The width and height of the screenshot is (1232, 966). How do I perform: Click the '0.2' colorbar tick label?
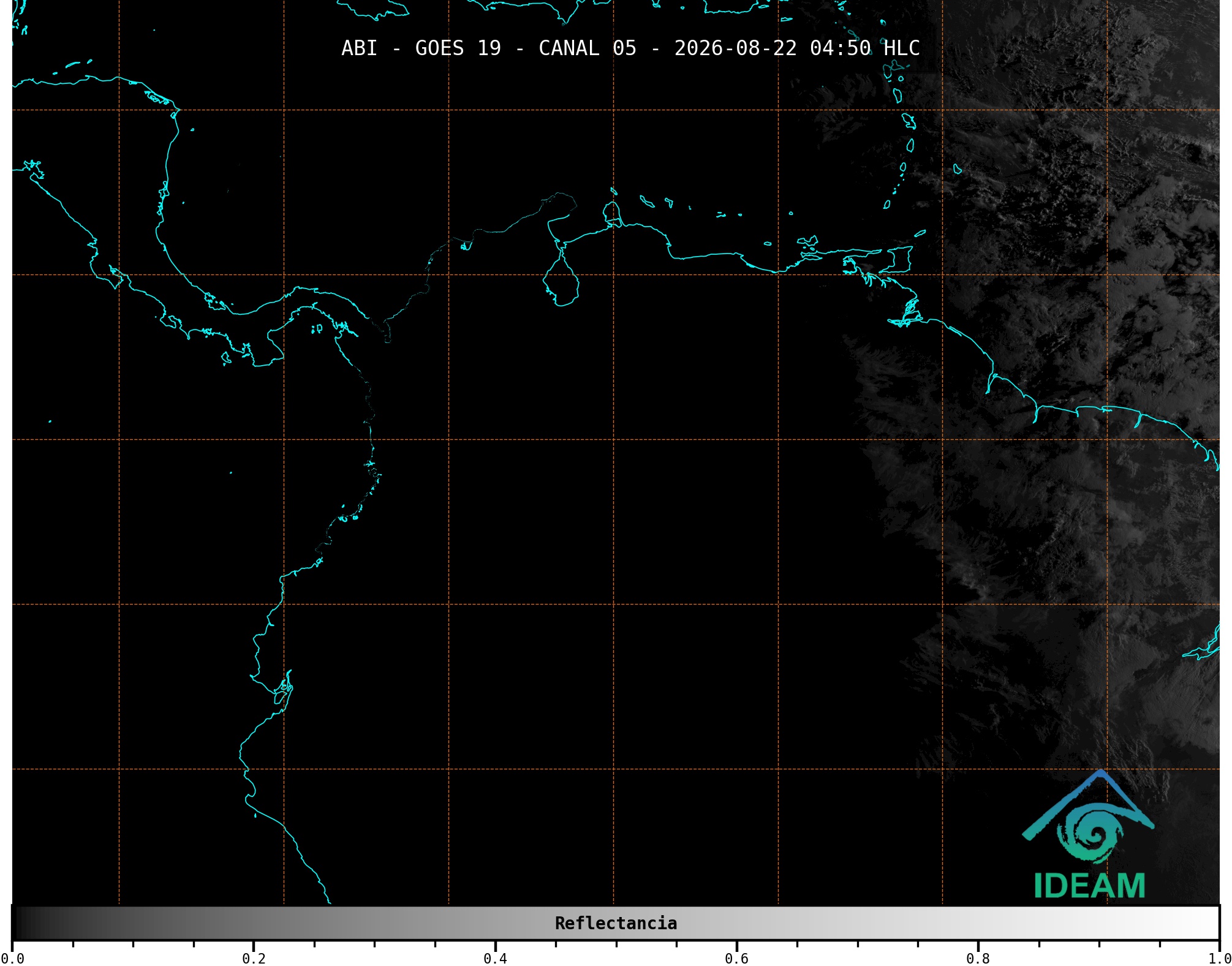click(x=254, y=959)
